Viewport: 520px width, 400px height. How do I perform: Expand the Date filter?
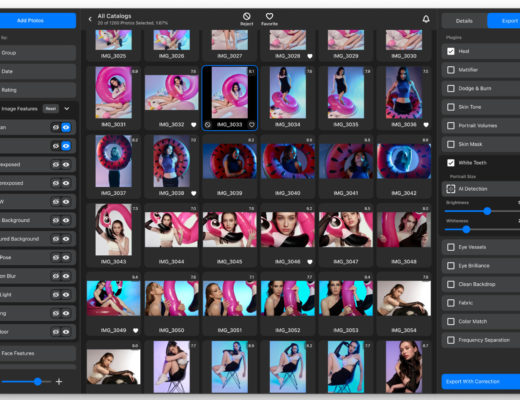38,71
